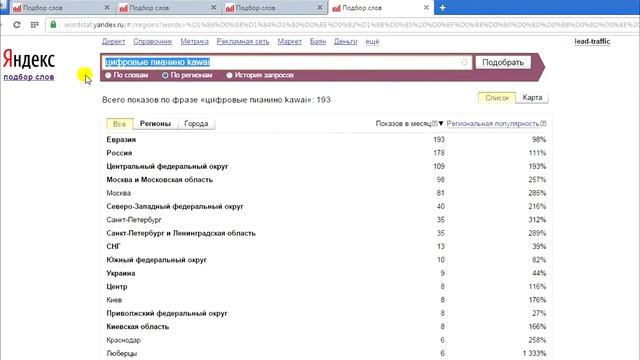Select the Города filter tab
Screen dimensions: 640x360
click(x=196, y=124)
